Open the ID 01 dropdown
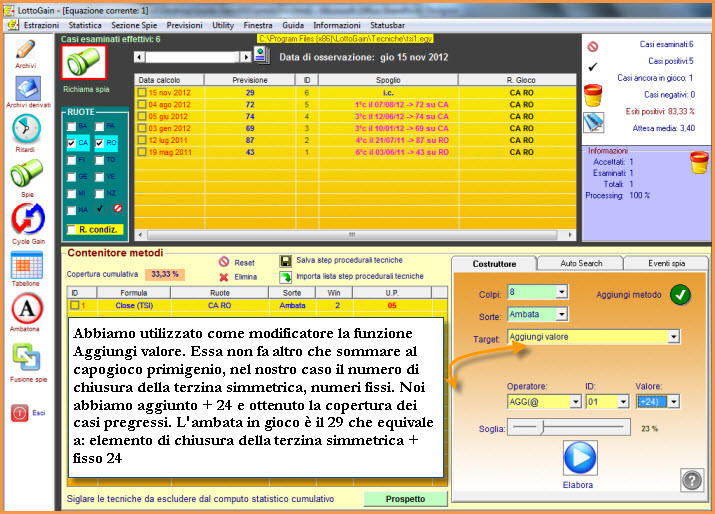This screenshot has width=715, height=514. [x=623, y=402]
